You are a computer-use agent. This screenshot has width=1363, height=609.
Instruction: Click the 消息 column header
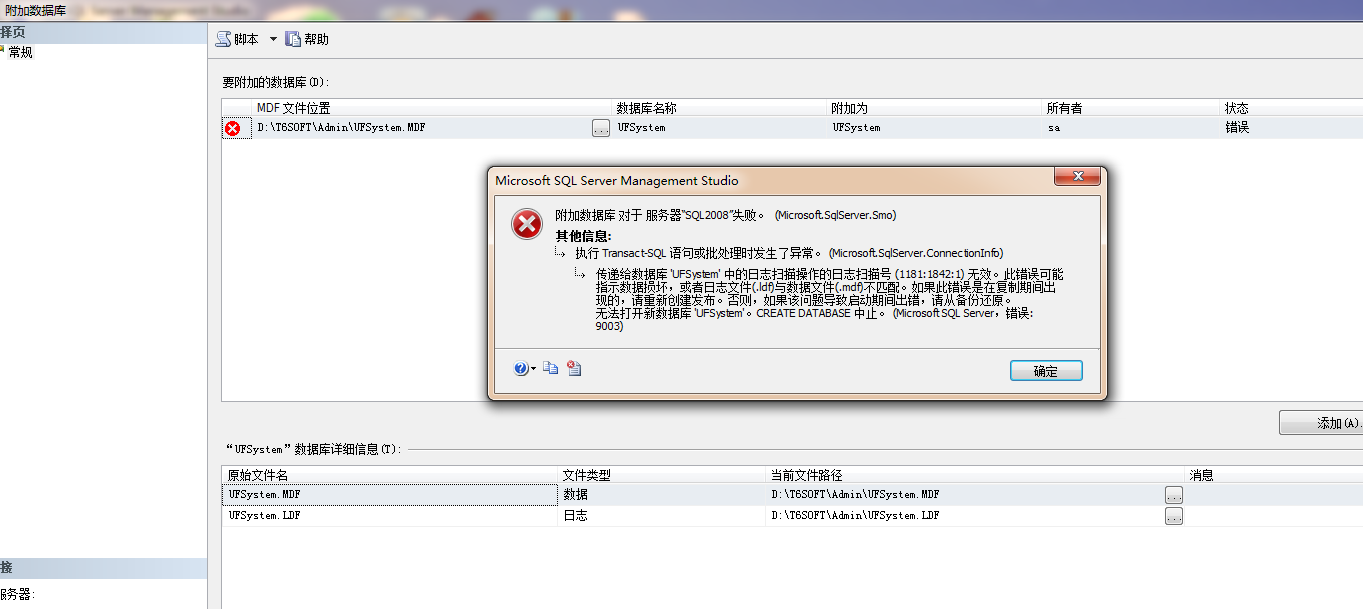1274,475
